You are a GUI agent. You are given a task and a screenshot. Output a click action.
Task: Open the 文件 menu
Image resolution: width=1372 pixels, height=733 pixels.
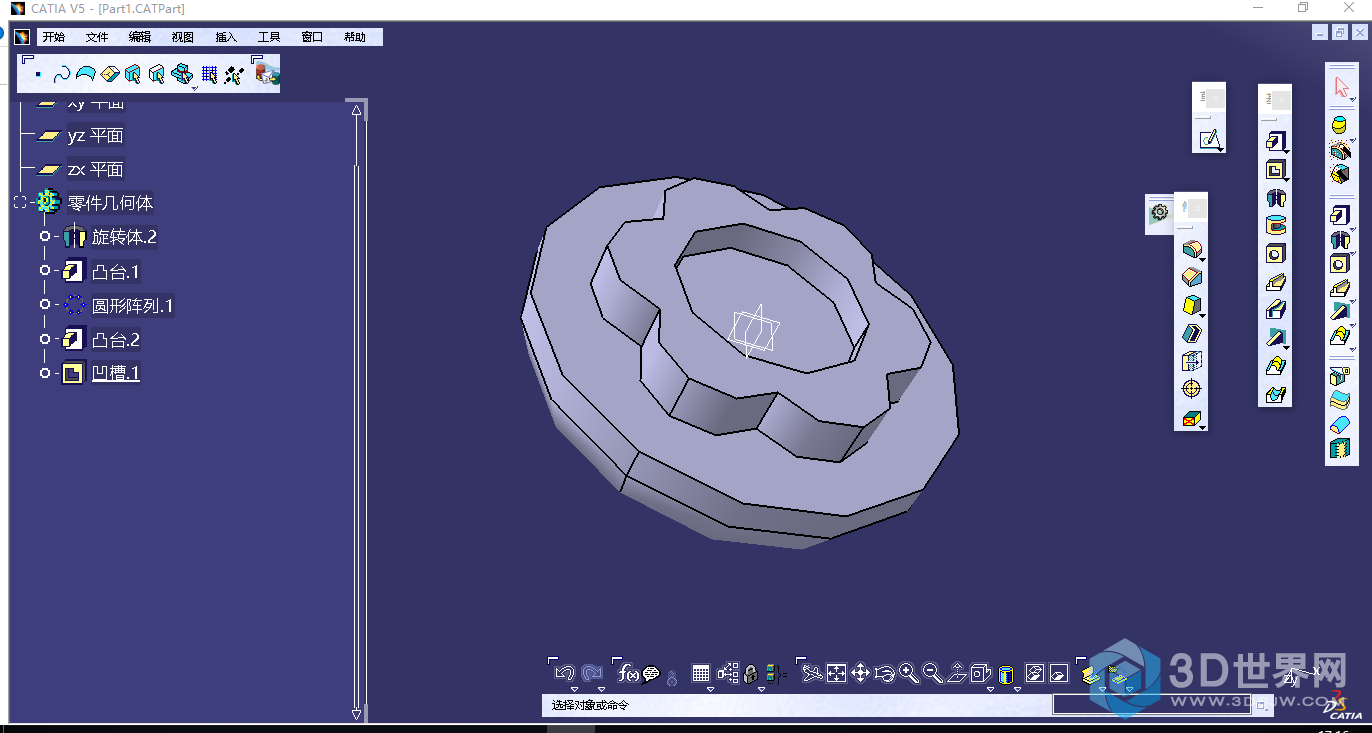pos(96,37)
